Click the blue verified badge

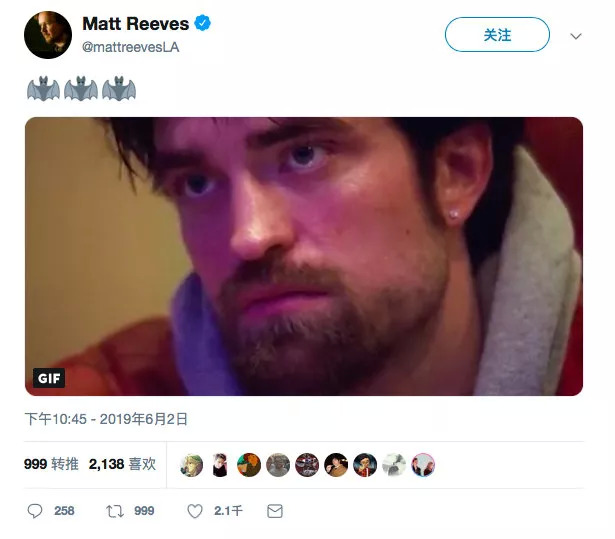click(202, 23)
